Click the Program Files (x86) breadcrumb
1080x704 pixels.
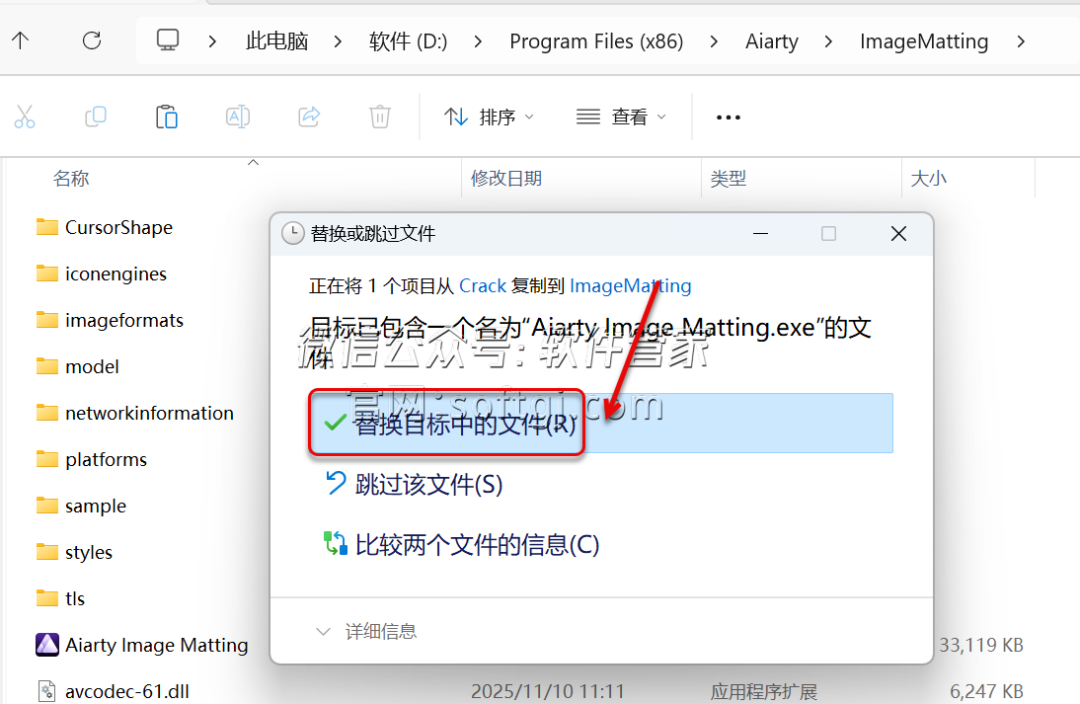coord(596,41)
